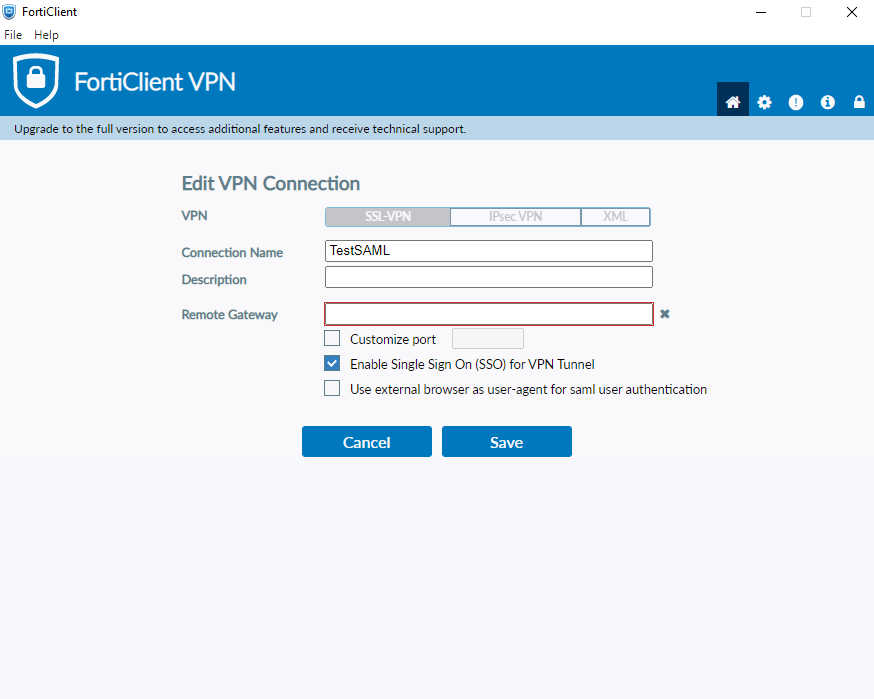Switch to XML configuration mode
874x699 pixels.
(615, 216)
